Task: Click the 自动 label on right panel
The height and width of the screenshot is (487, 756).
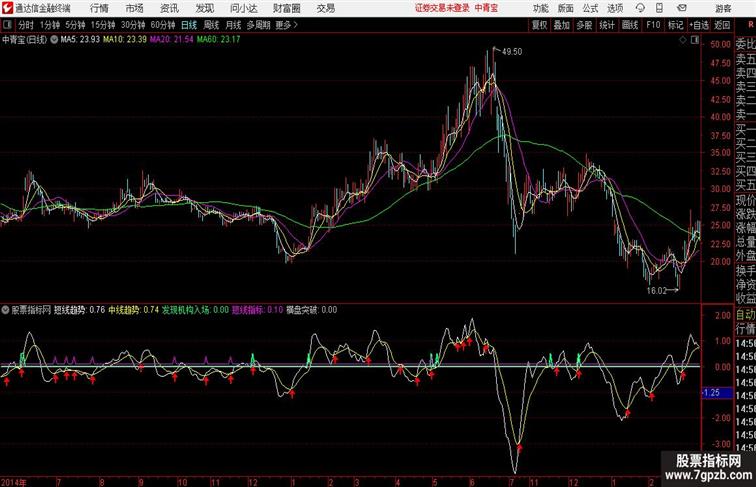Action: point(745,315)
